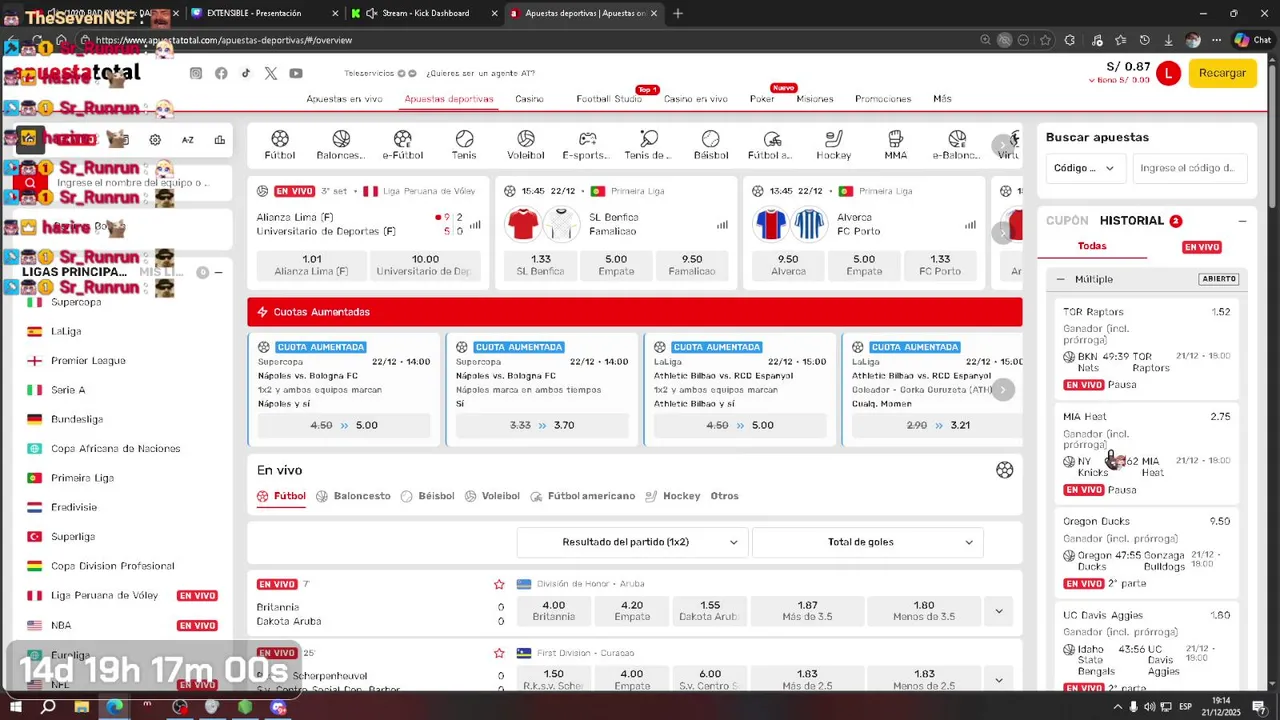Open Copa Africana de Naciones link

point(116,449)
